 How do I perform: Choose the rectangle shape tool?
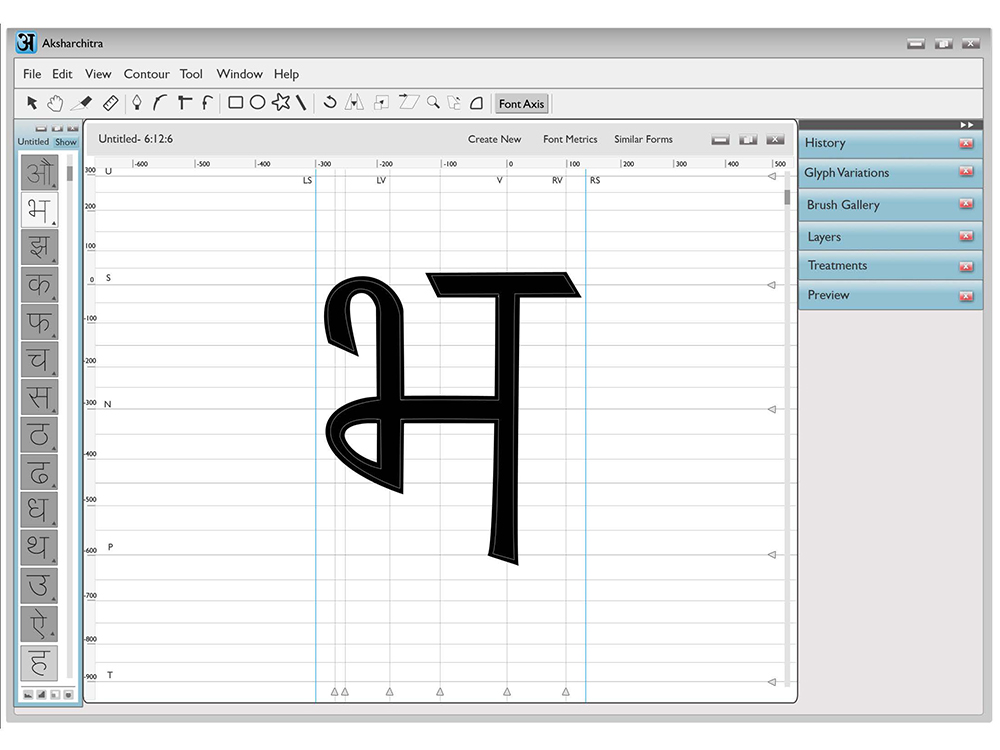tap(235, 103)
